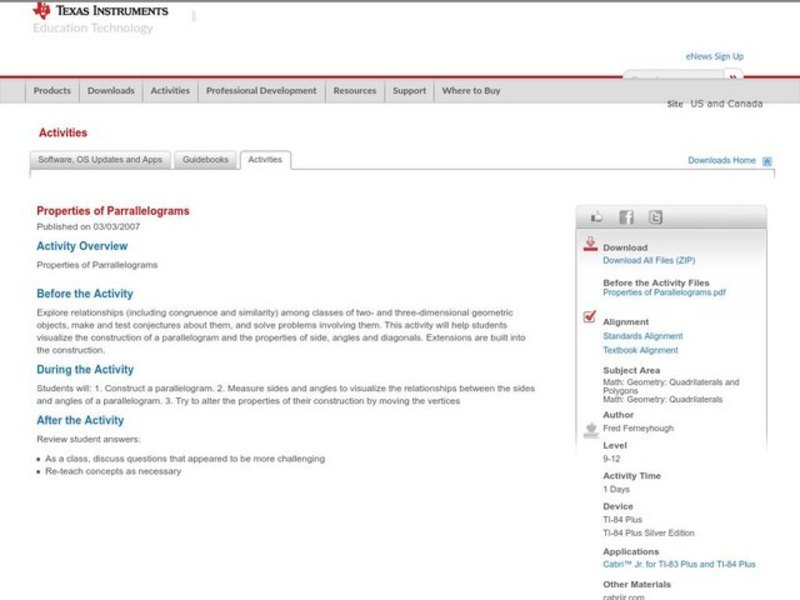Click the thumbs-up like icon

click(x=597, y=217)
